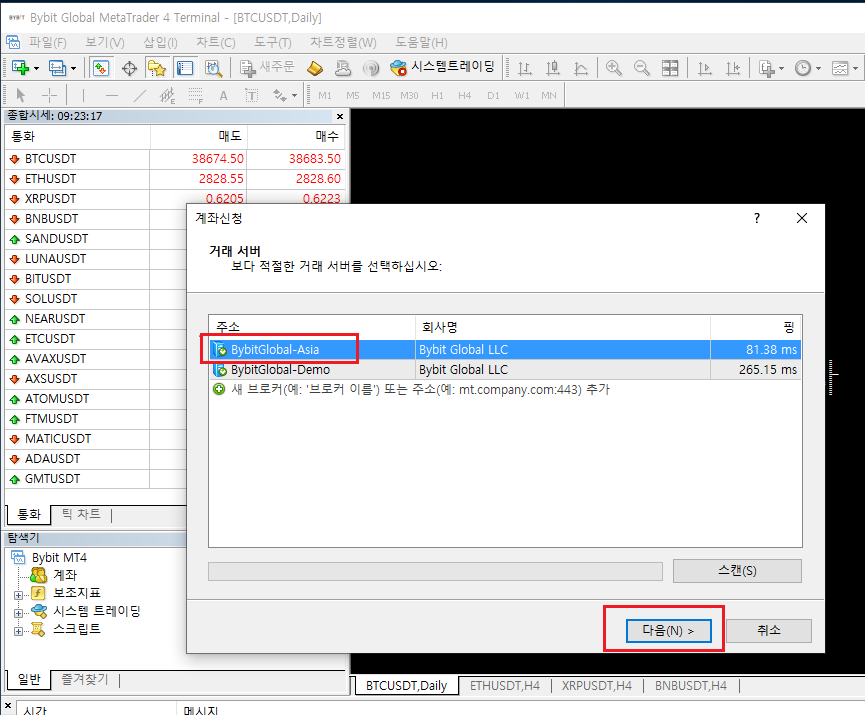This screenshot has width=865, height=715.
Task: Switch to the 즐겨찾기 navigator tab
Action: [x=85, y=679]
